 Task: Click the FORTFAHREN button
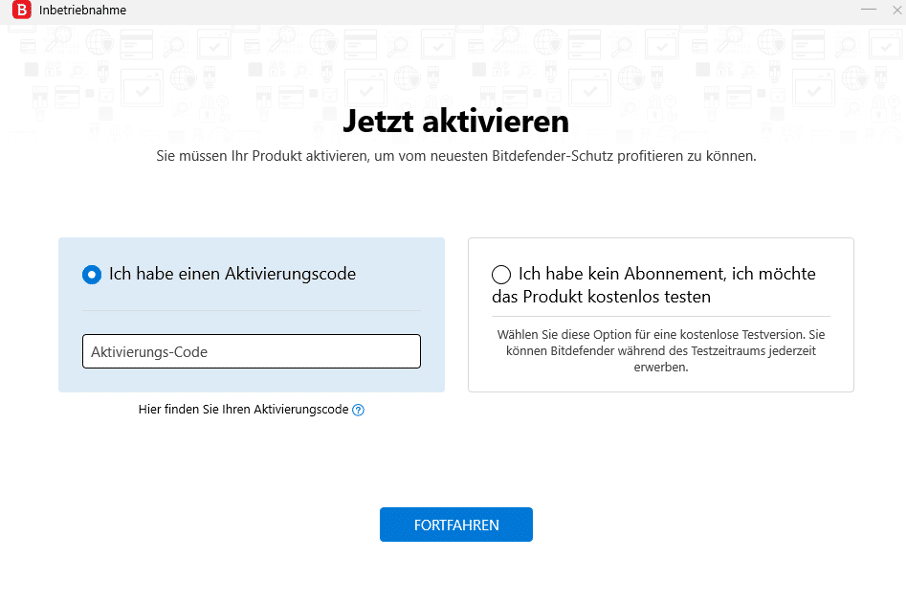(x=456, y=525)
